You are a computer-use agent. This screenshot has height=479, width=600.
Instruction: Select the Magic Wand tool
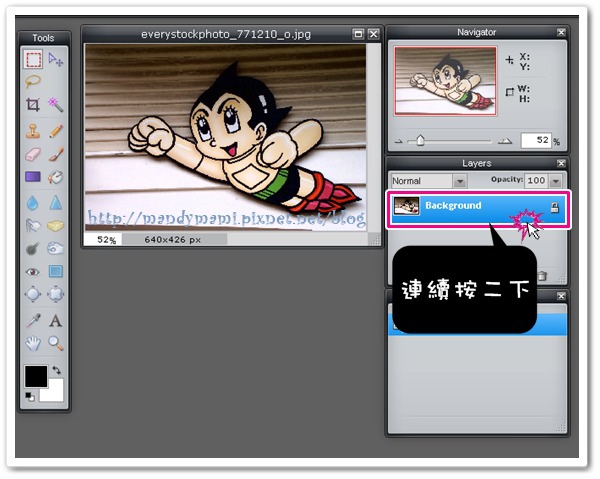pos(56,104)
